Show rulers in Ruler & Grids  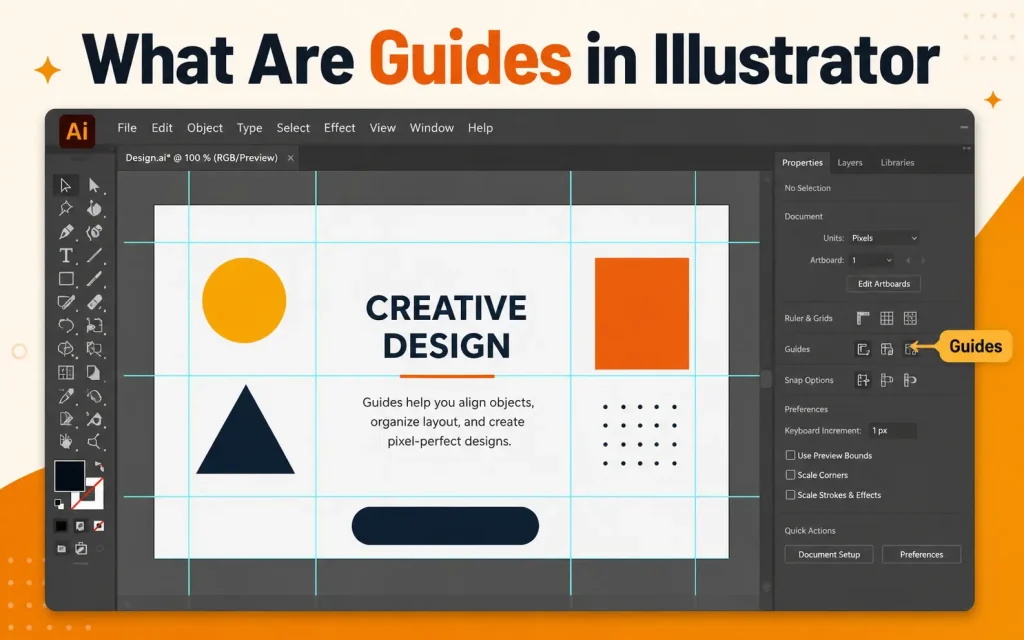[863, 318]
